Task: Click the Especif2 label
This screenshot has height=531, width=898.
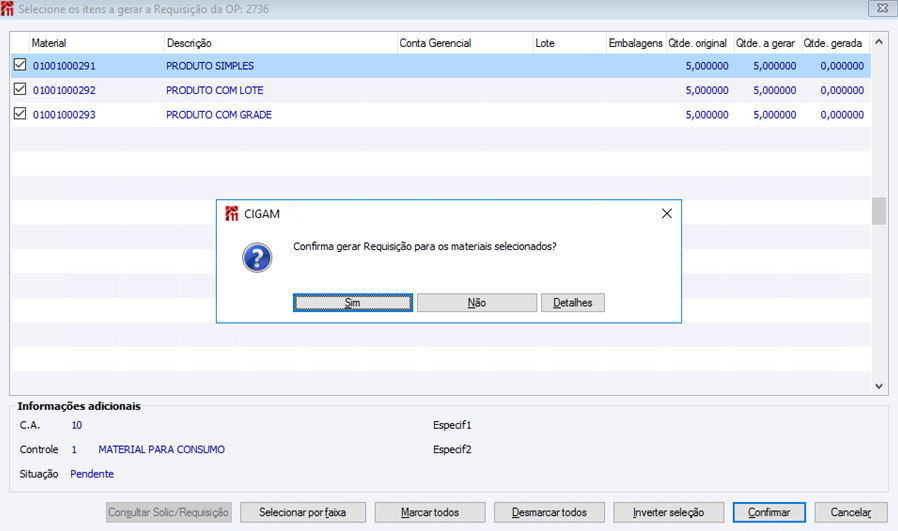Action: point(452,450)
